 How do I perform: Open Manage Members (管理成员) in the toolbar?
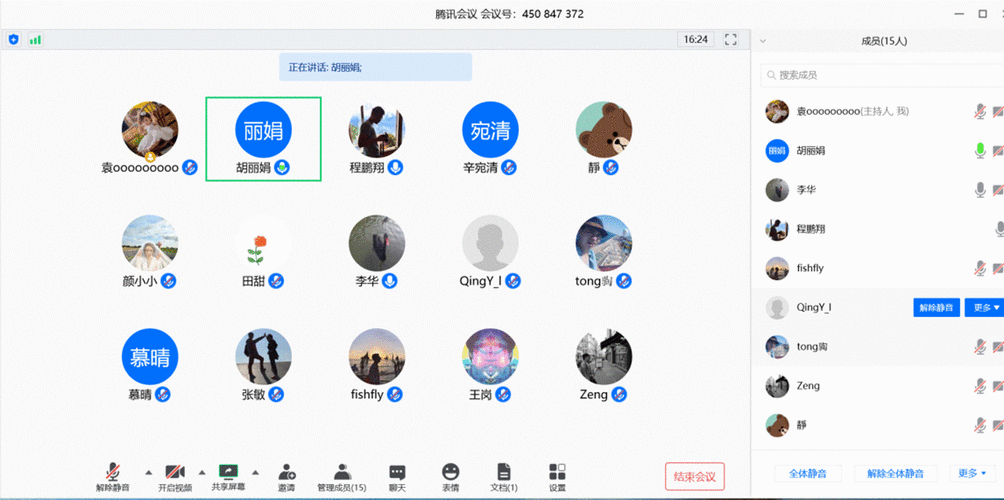(x=342, y=472)
